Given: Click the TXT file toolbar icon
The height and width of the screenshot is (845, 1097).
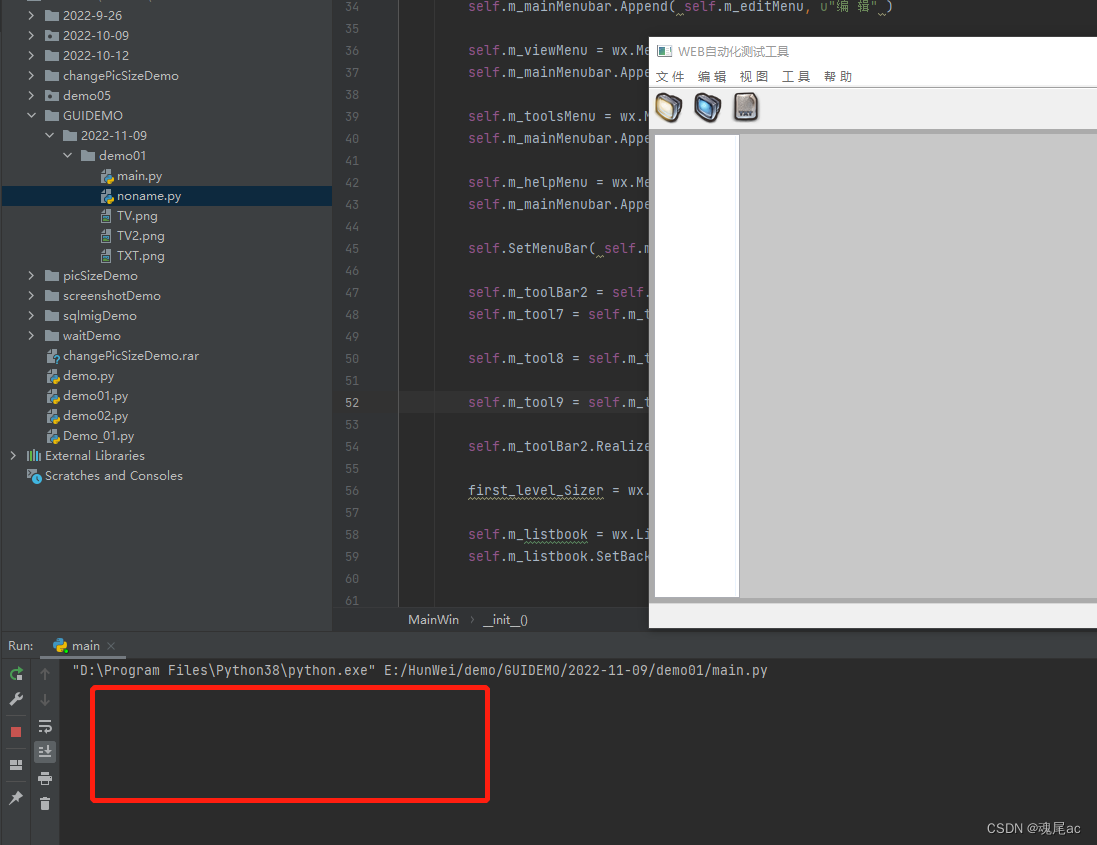Looking at the screenshot, I should [746, 107].
